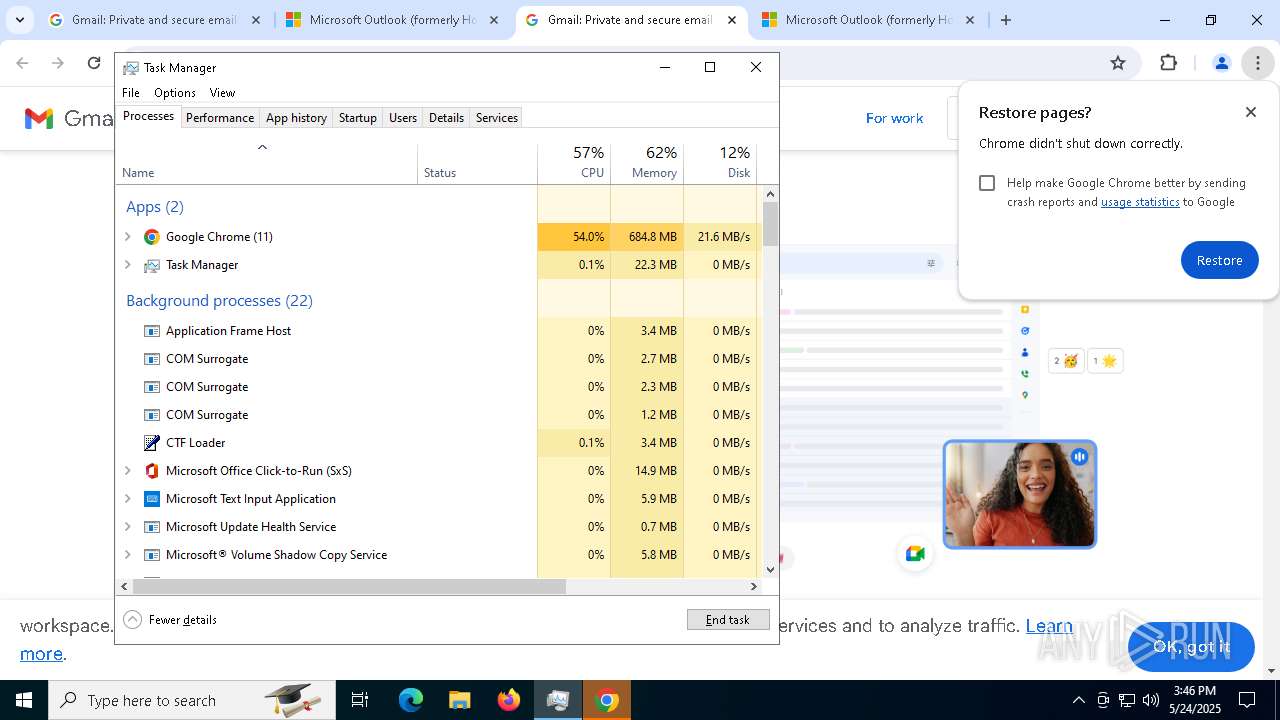Screen dimensions: 1280x720
Task: Expand Microsoft Update Health Service group
Action: click(x=127, y=527)
